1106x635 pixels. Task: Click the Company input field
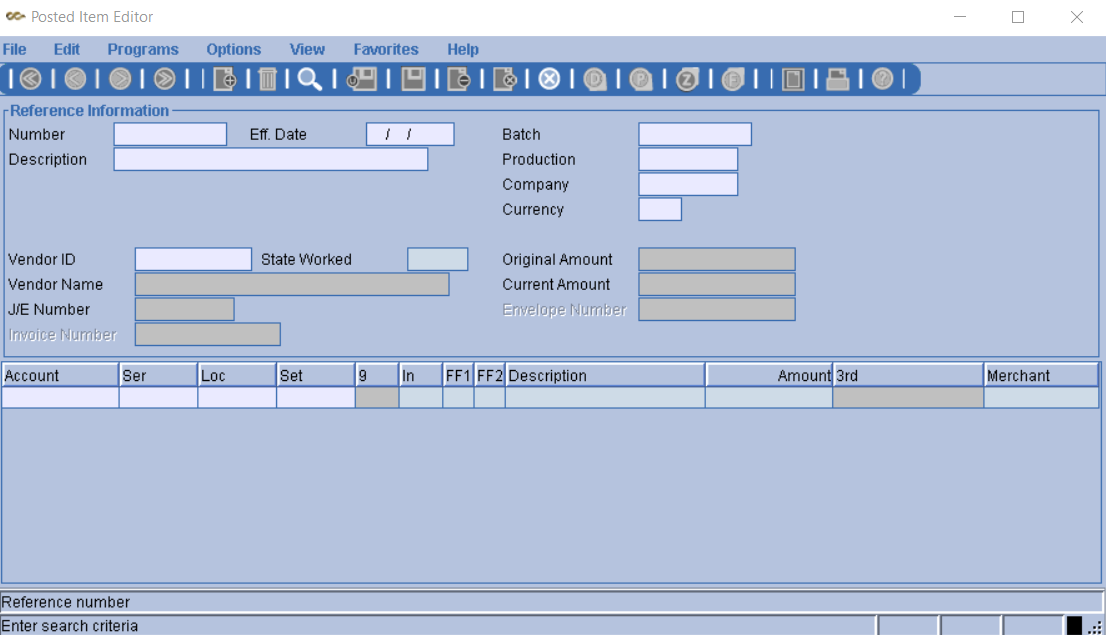coord(688,184)
